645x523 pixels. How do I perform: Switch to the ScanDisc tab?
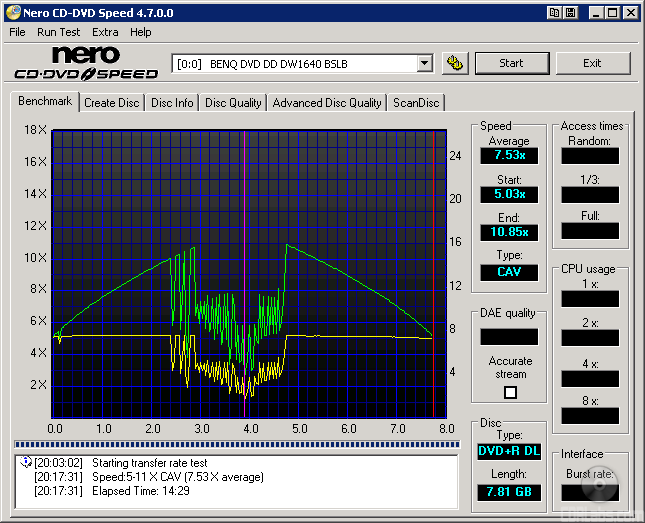pos(416,102)
